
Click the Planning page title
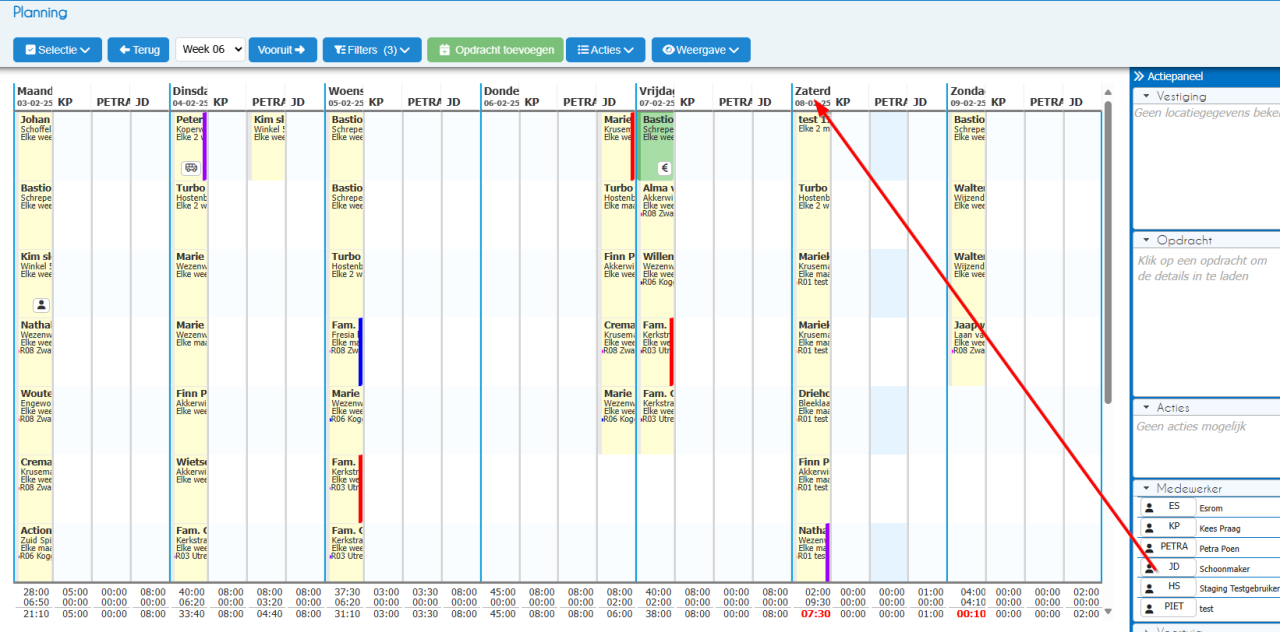tap(40, 13)
